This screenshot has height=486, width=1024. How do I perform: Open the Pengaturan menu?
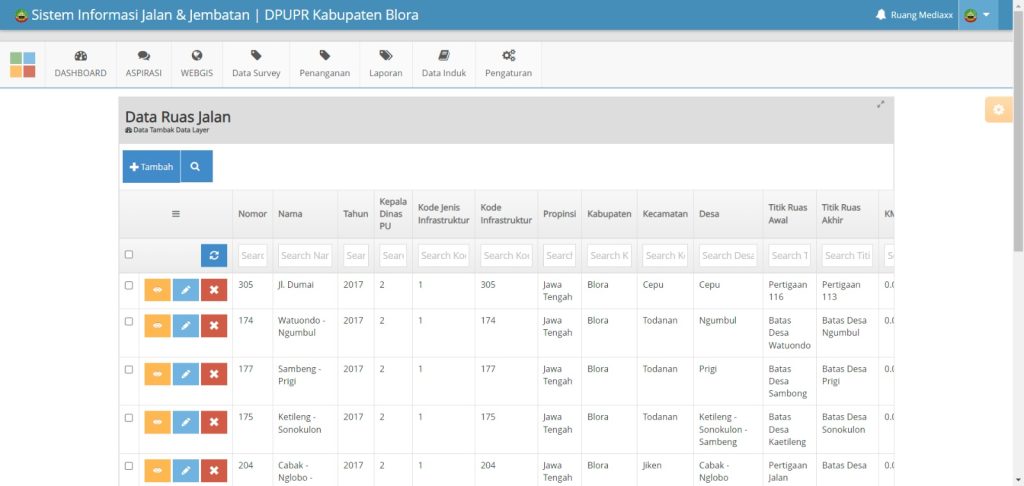(x=508, y=64)
